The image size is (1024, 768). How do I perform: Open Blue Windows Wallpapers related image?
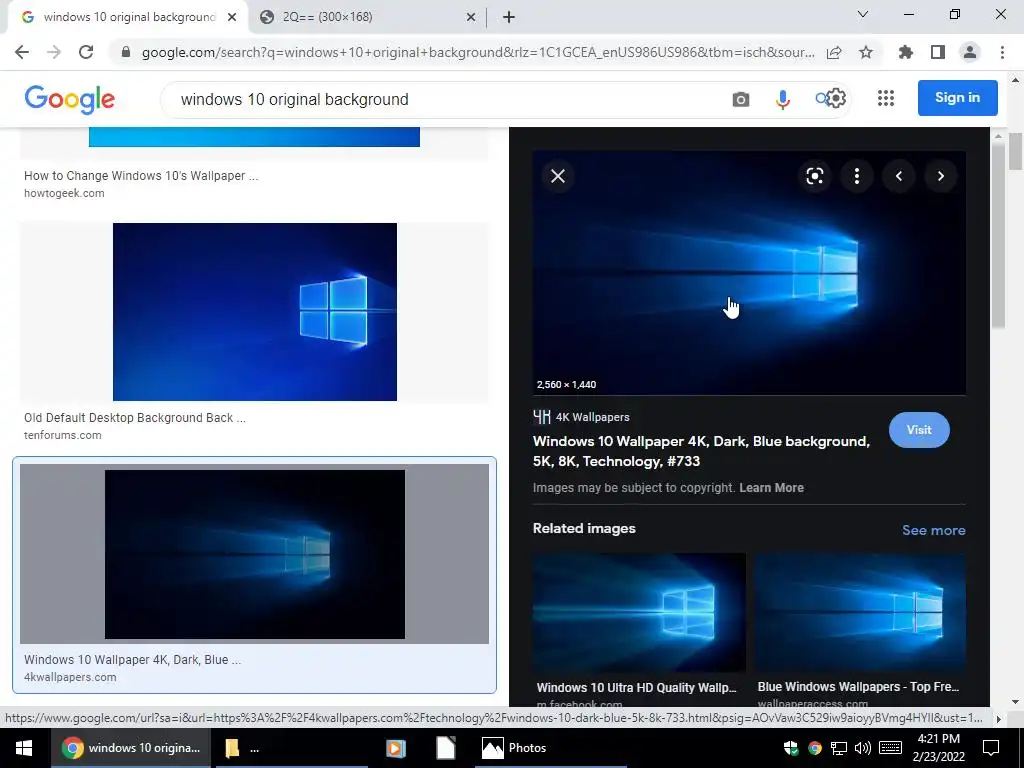pos(860,612)
